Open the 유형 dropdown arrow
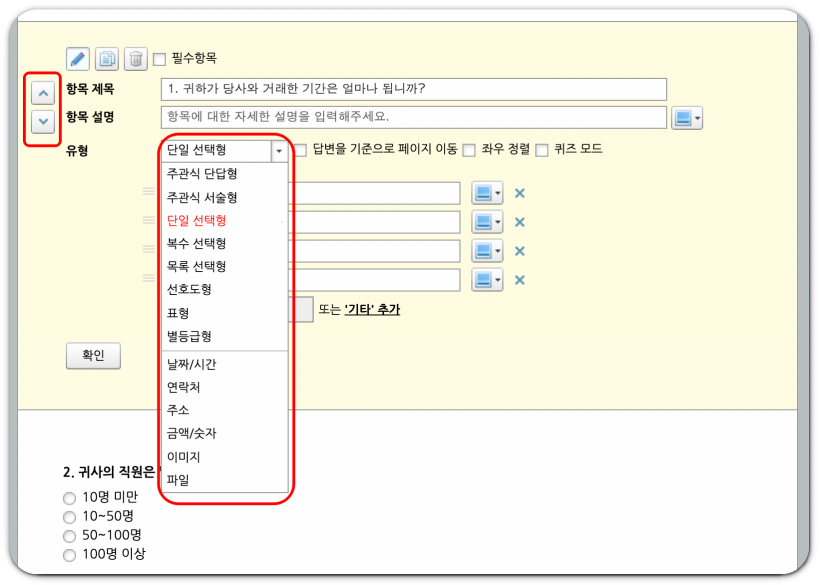The width and height of the screenshot is (820, 585). coord(279,150)
